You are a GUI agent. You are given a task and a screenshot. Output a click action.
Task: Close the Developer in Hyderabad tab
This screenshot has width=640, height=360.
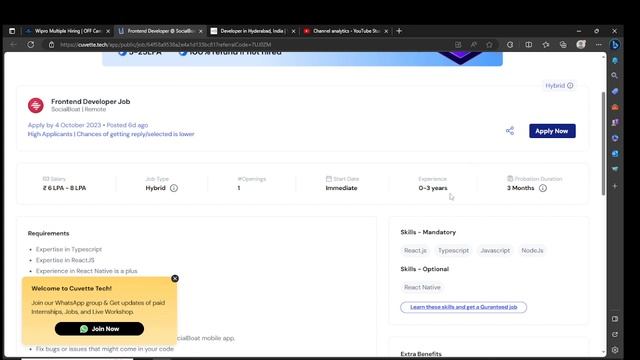pos(293,31)
